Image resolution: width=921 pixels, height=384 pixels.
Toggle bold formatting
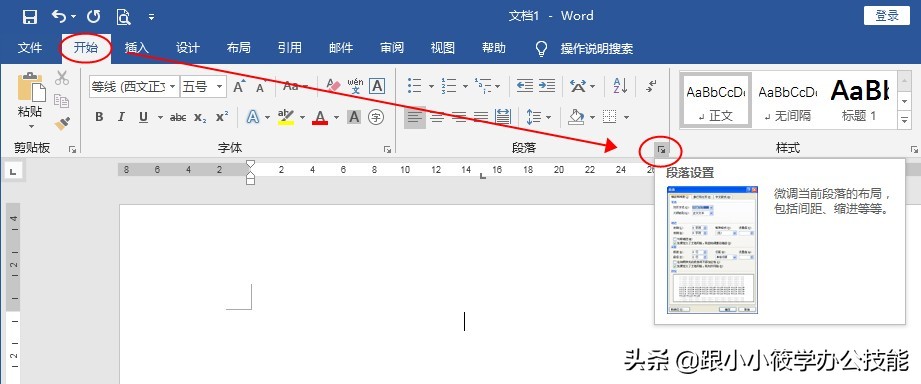click(99, 117)
